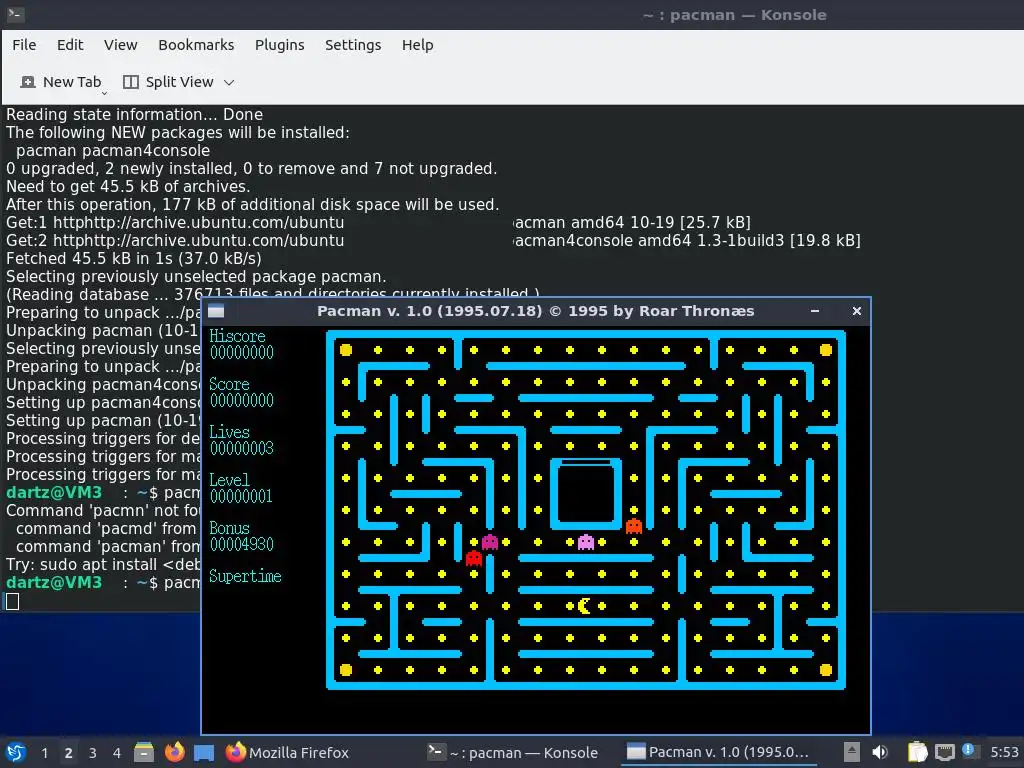1024x768 pixels.
Task: Click the Lives value 00000003
Action: [x=242, y=448]
